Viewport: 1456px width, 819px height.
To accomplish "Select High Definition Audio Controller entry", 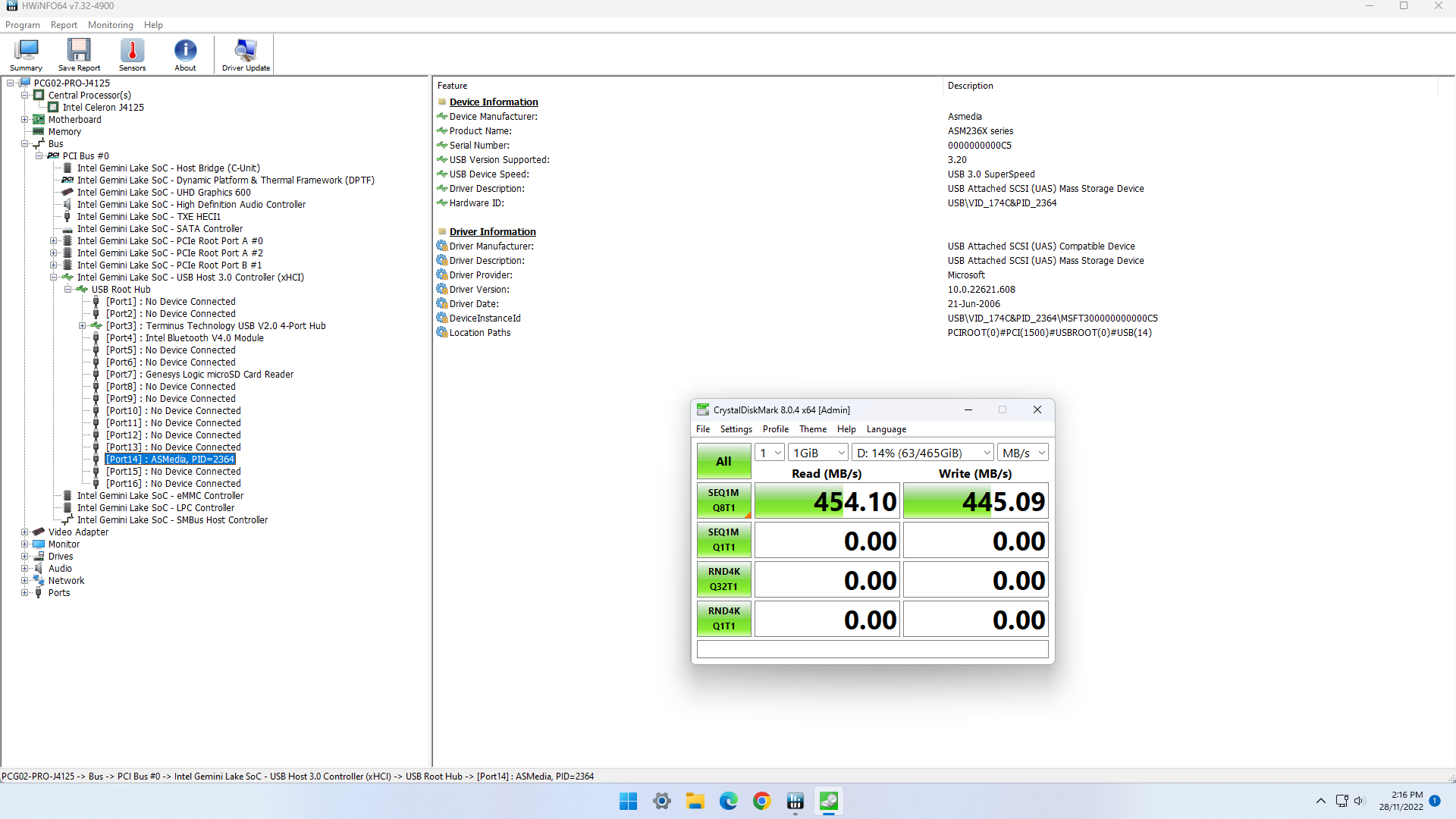I will [x=191, y=205].
